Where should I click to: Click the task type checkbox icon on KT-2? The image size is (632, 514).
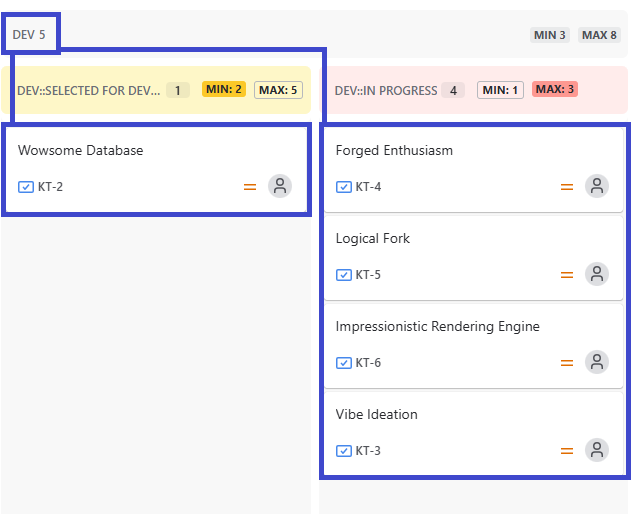pyautogui.click(x=26, y=186)
